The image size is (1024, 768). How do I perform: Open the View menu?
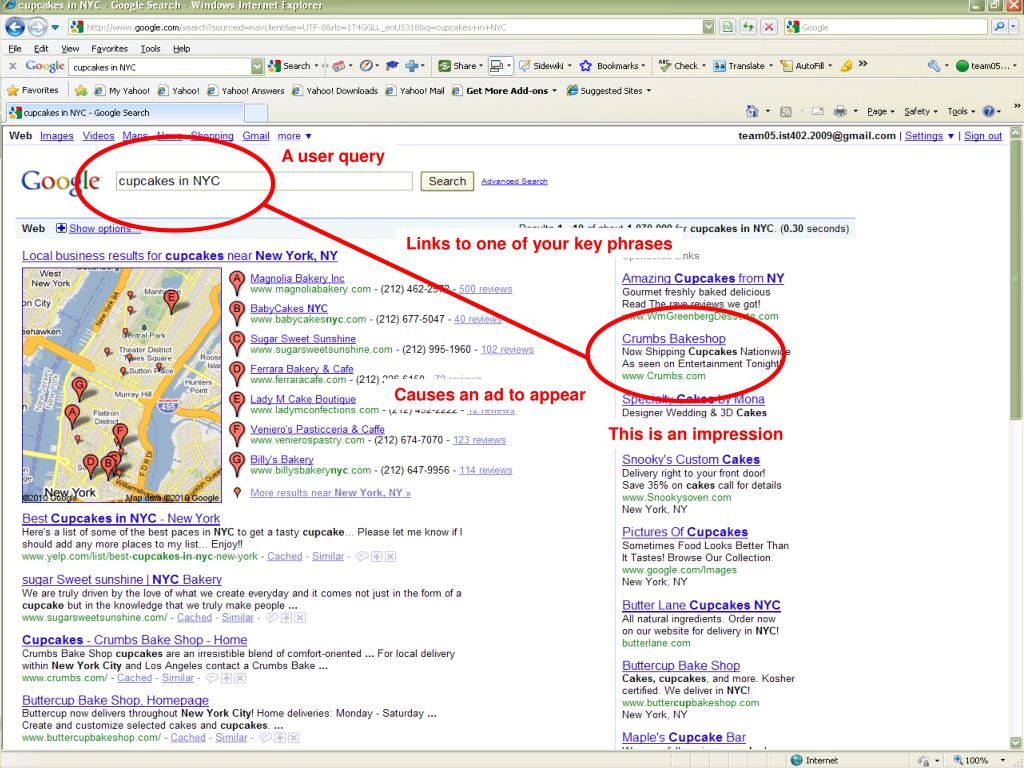pyautogui.click(x=70, y=48)
